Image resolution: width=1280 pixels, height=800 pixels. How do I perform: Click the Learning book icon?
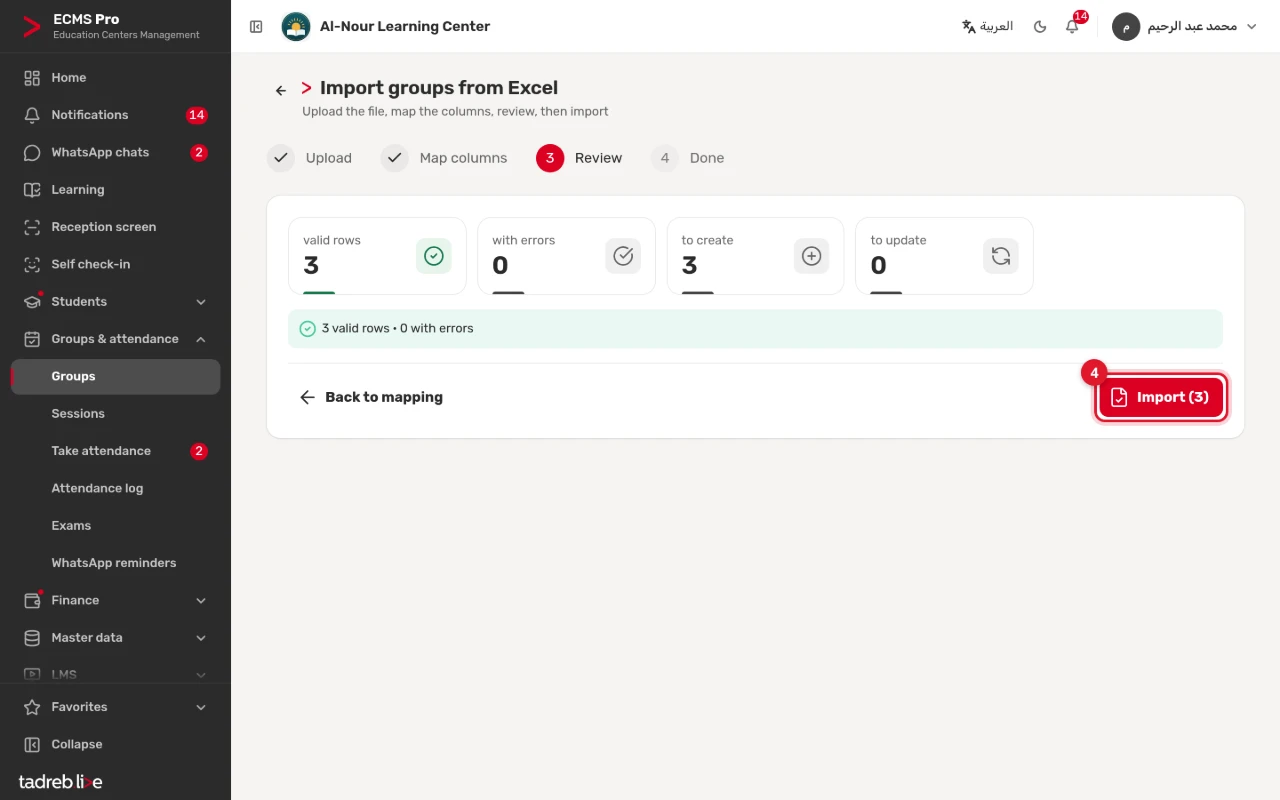32,189
